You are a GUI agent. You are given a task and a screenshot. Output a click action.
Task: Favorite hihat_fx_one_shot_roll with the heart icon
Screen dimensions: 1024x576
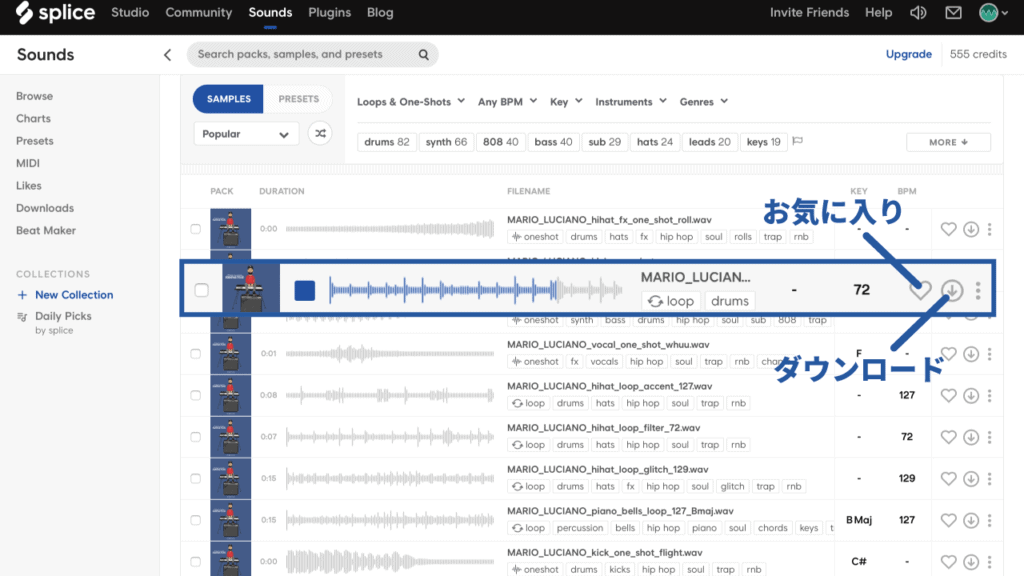coord(947,229)
